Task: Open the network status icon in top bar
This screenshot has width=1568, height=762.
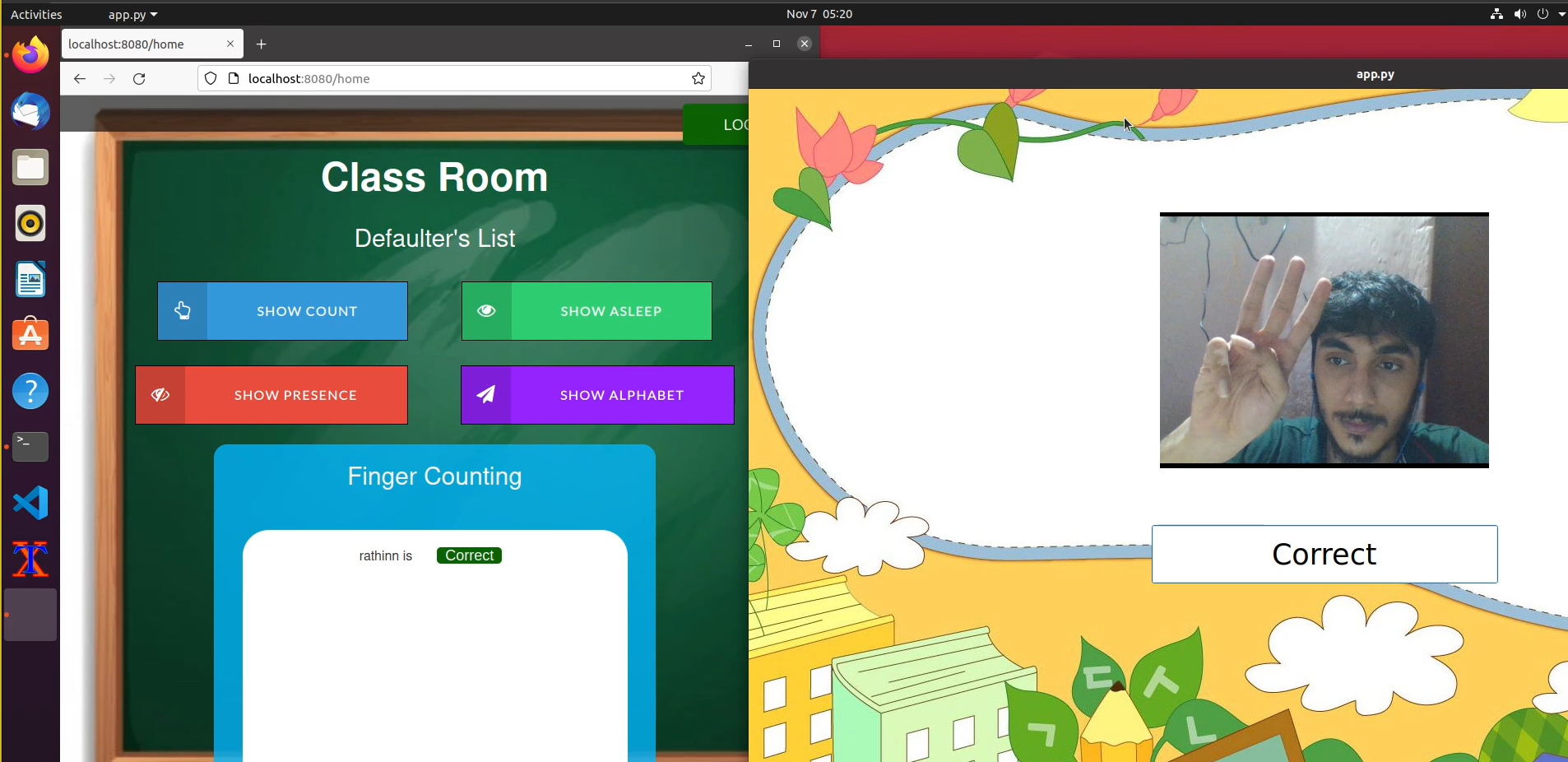Action: [1496, 14]
